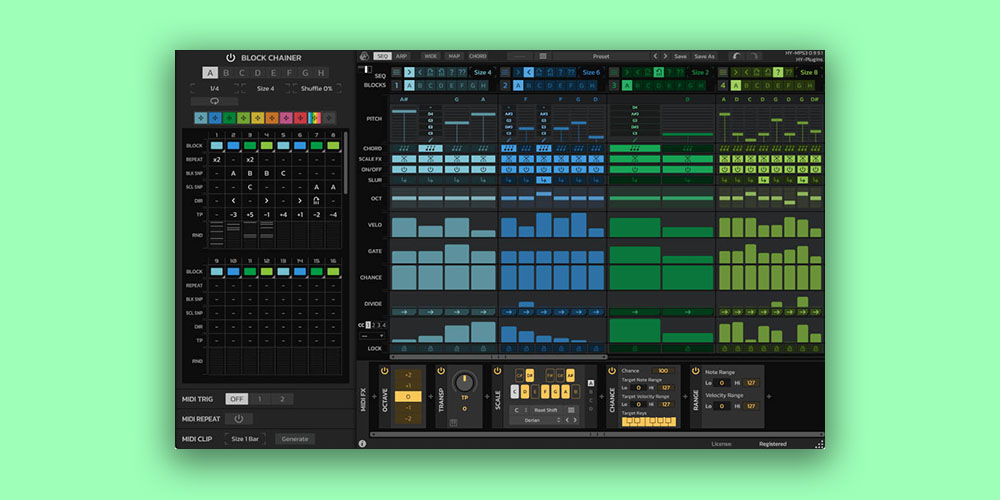
Task: Adjust the TP transpose knob
Action: tap(464, 383)
